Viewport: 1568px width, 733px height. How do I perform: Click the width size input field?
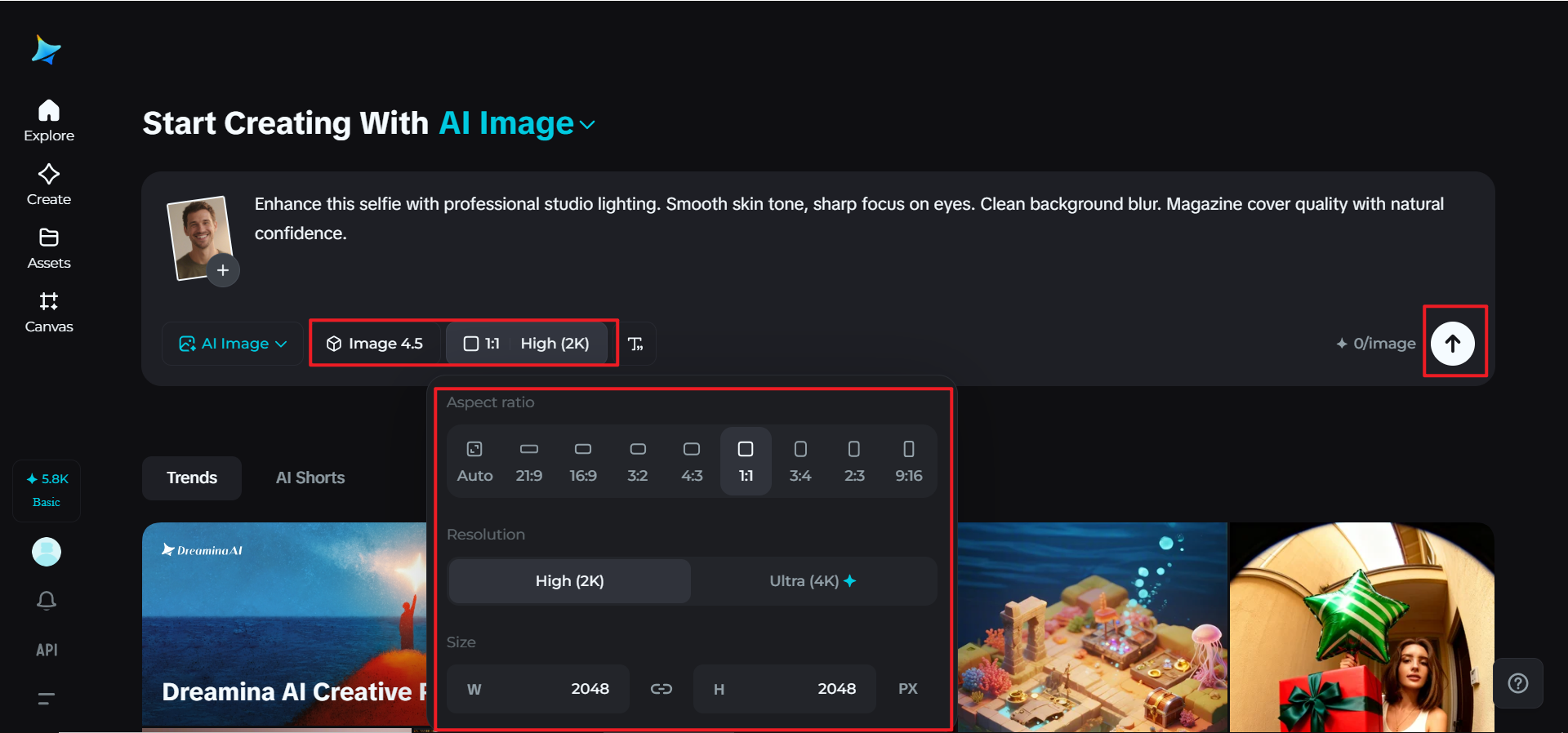coord(539,689)
